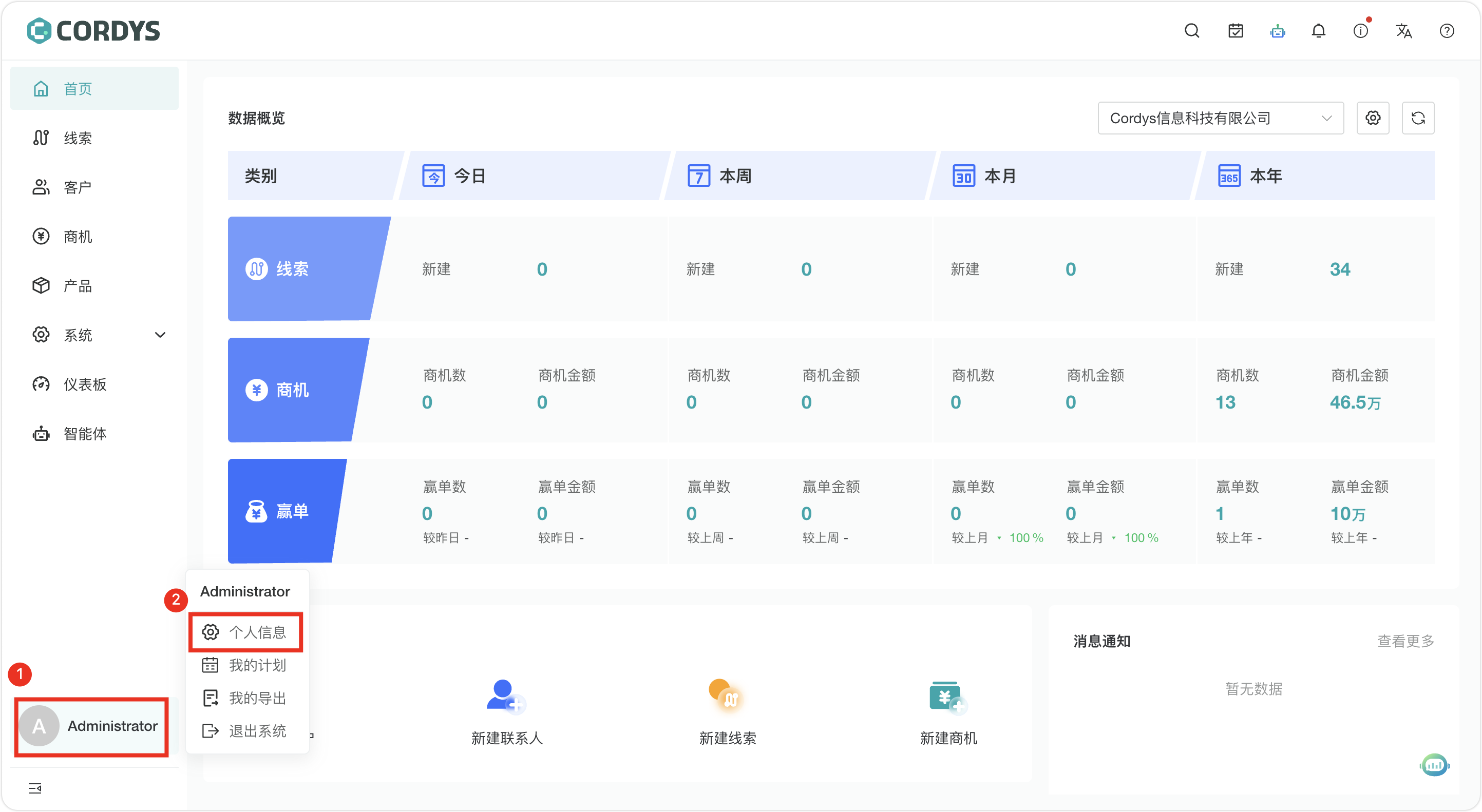Open the Cordys信息科技有限公司 company dropdown
The image size is (1482, 812).
pos(1220,118)
